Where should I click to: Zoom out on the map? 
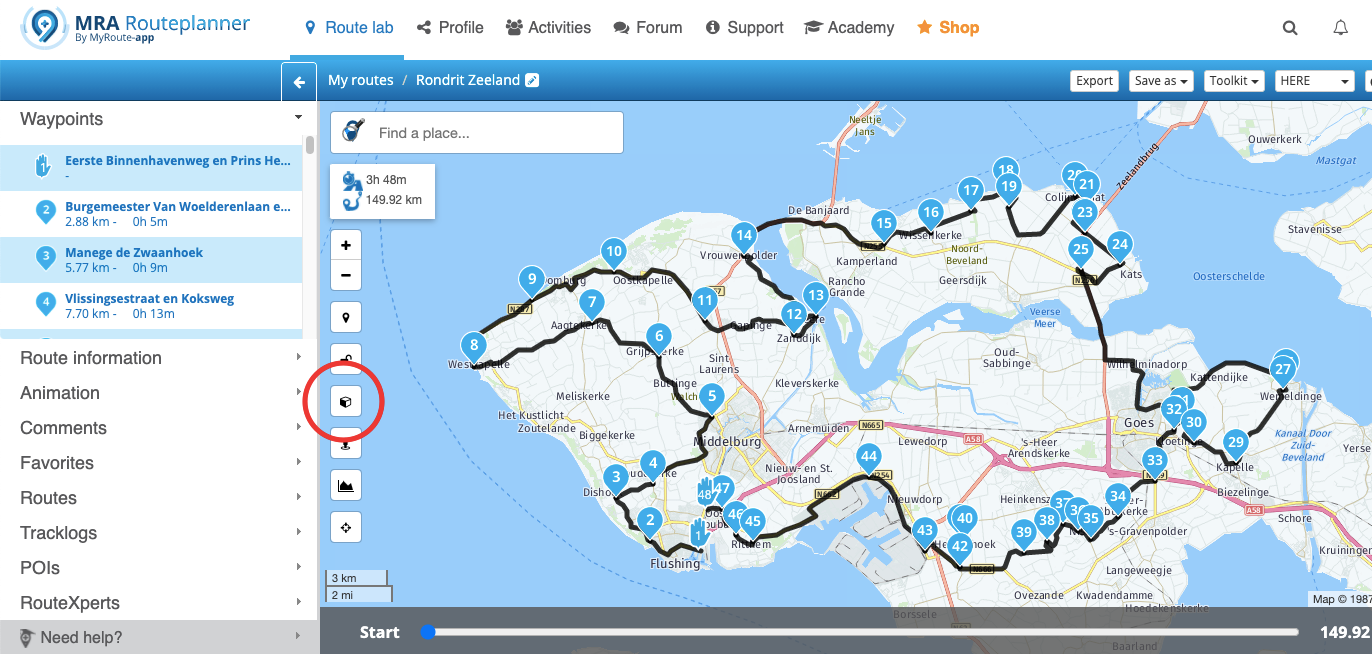pyautogui.click(x=346, y=275)
